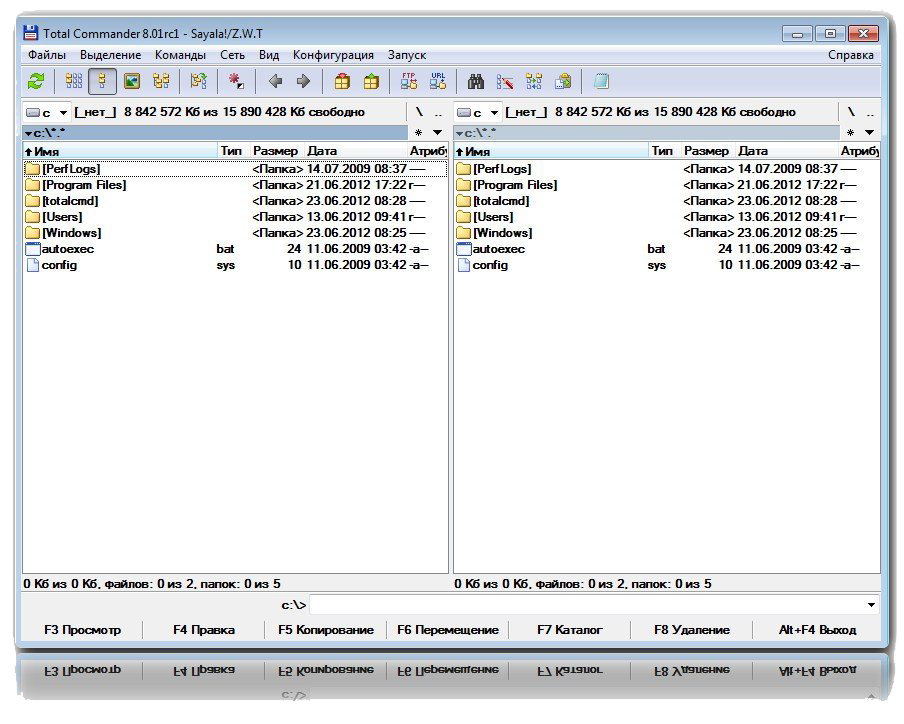
Task: Click the F5 Копирование button
Action: tap(326, 630)
